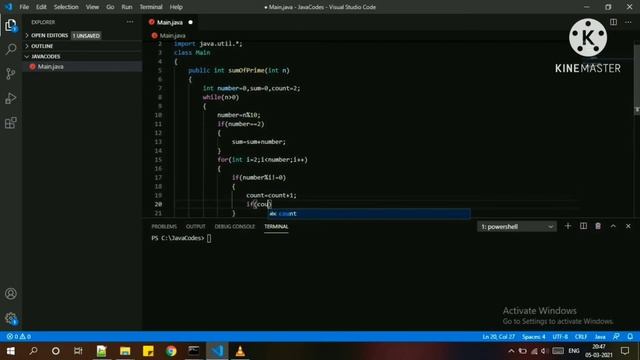Open notifications bell in status bar
This screenshot has width=640, height=360.
click(x=630, y=337)
